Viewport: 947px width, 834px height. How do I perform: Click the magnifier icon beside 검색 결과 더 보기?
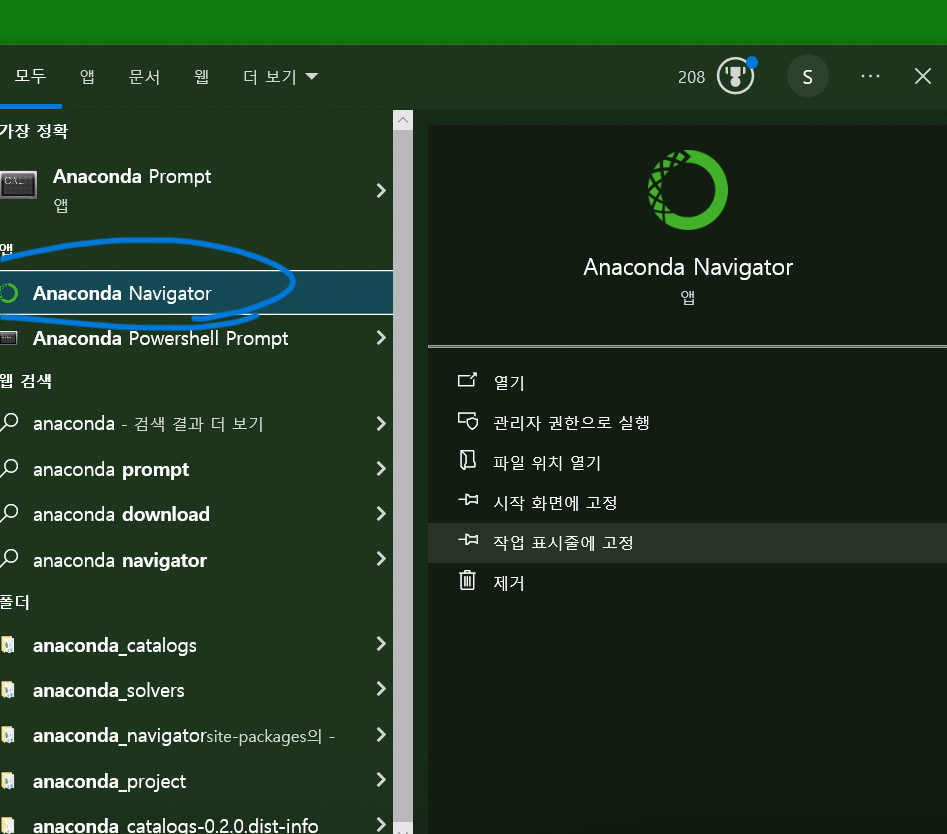point(10,422)
